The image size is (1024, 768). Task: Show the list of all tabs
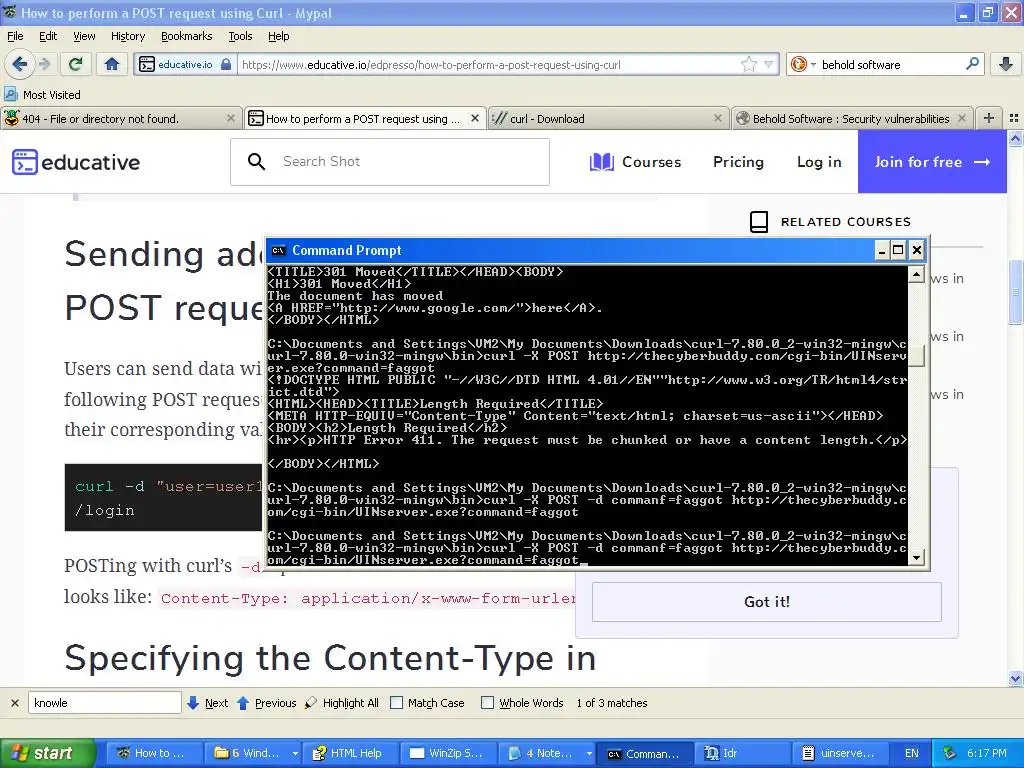(x=1014, y=118)
